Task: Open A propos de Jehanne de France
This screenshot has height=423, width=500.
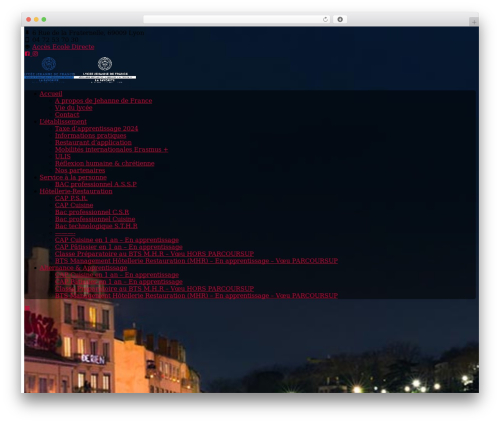Action: coord(104,101)
